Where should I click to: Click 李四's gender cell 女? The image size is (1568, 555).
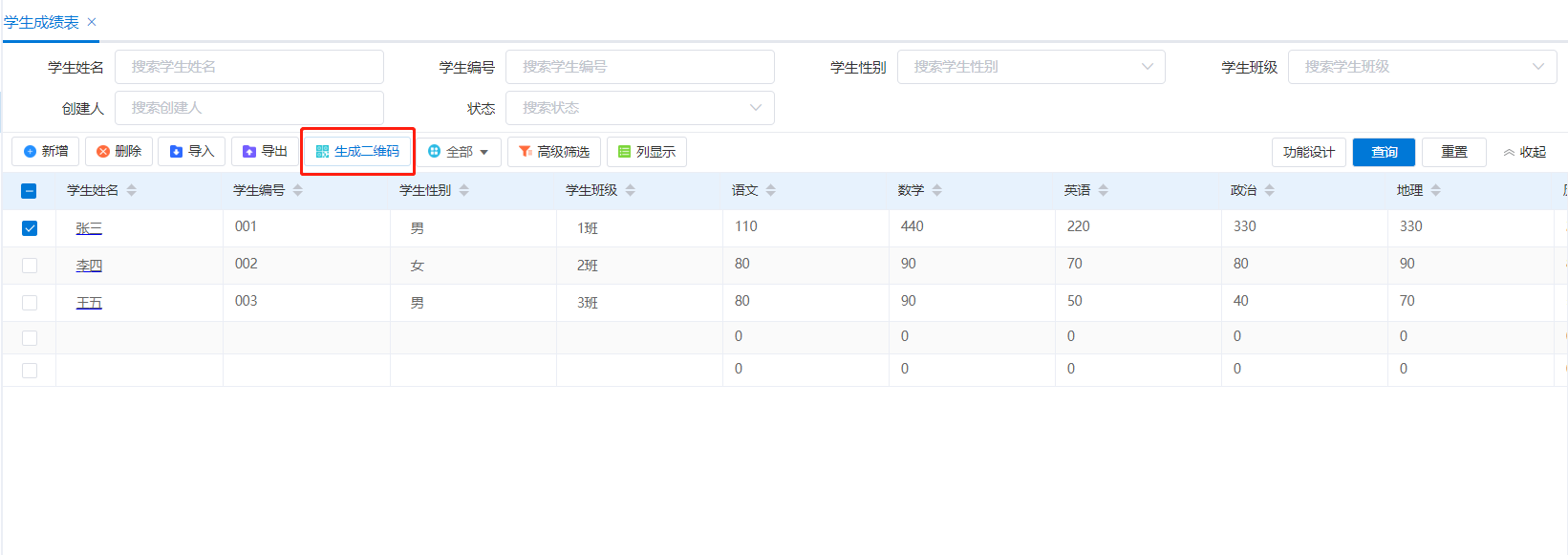(x=418, y=266)
